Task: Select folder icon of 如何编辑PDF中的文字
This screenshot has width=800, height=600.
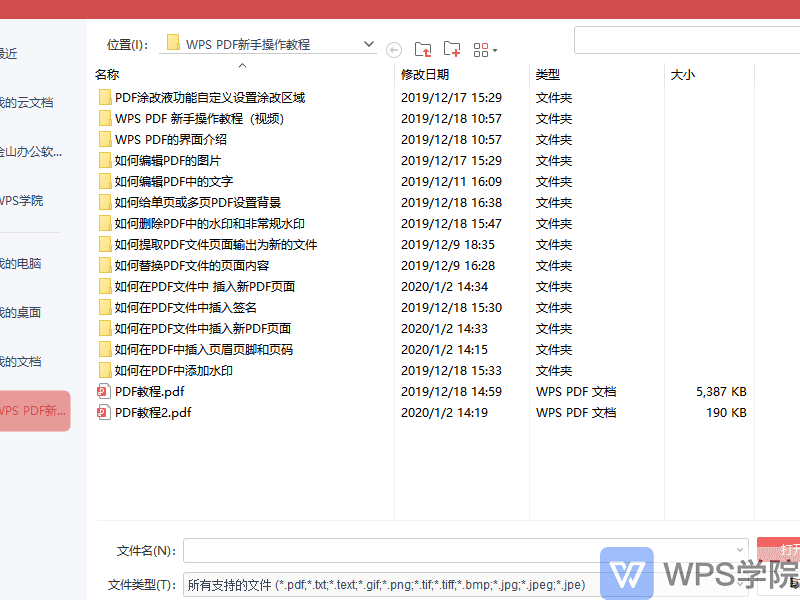Action: coord(105,181)
